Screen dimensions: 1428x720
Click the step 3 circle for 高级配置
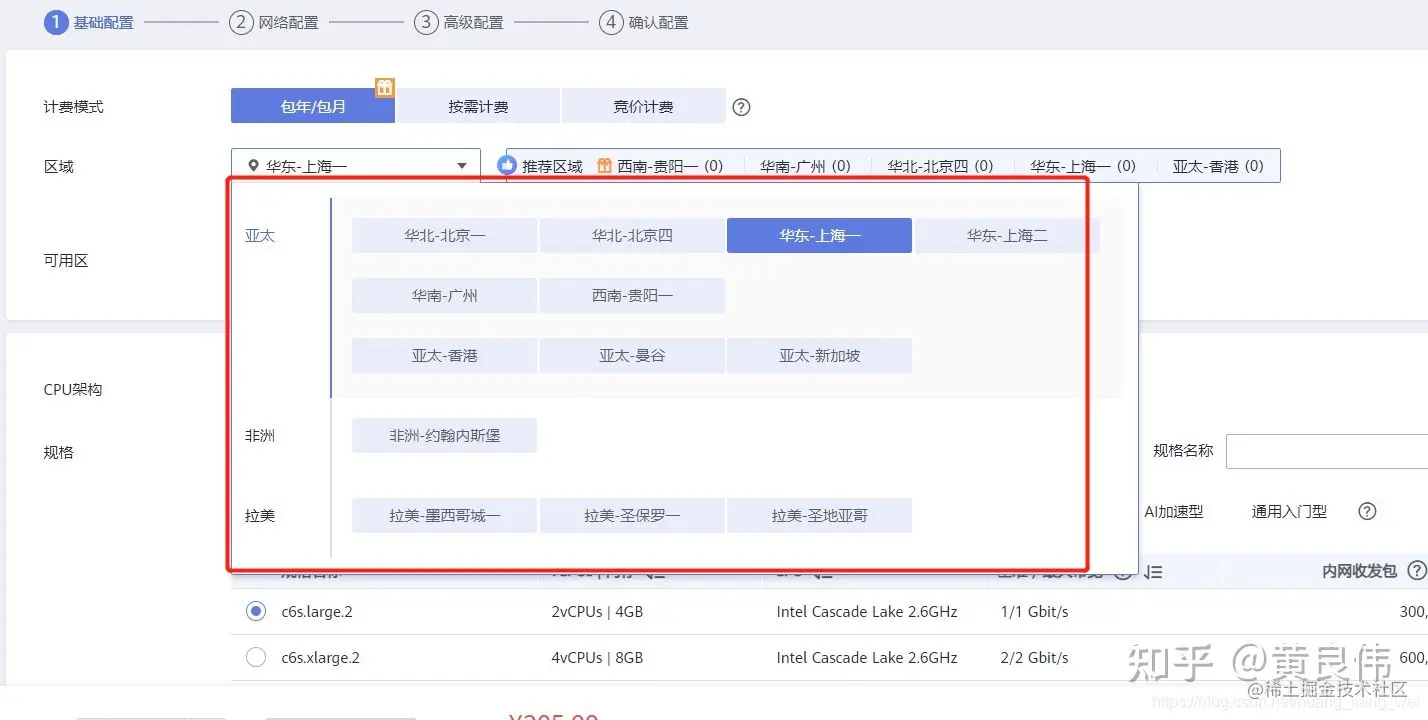426,22
